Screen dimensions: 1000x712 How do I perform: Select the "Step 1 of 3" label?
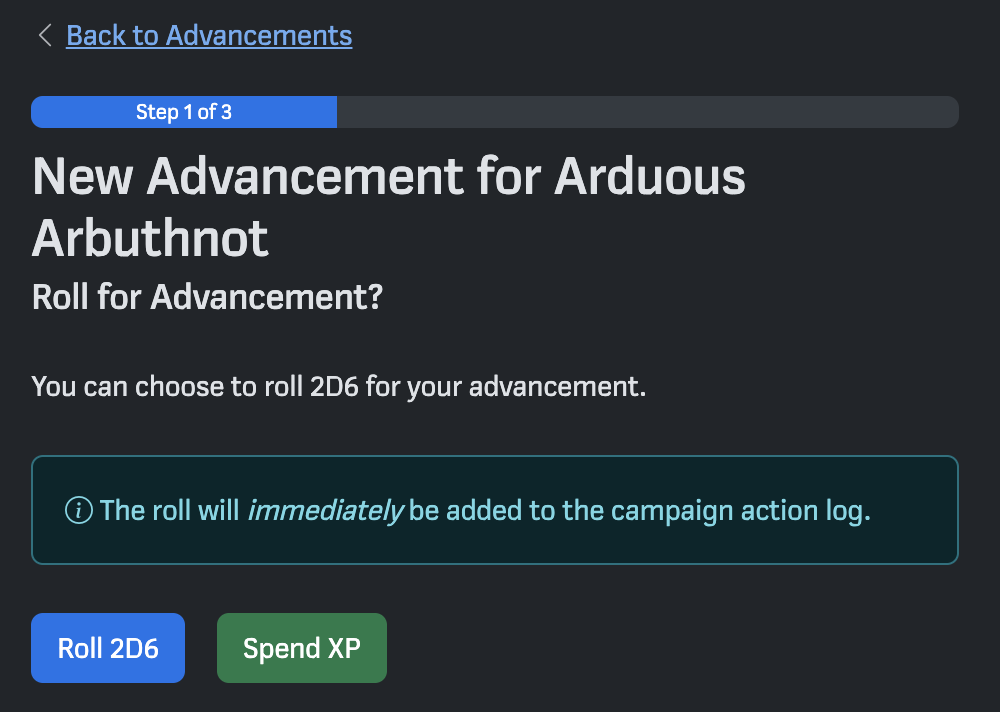click(184, 112)
